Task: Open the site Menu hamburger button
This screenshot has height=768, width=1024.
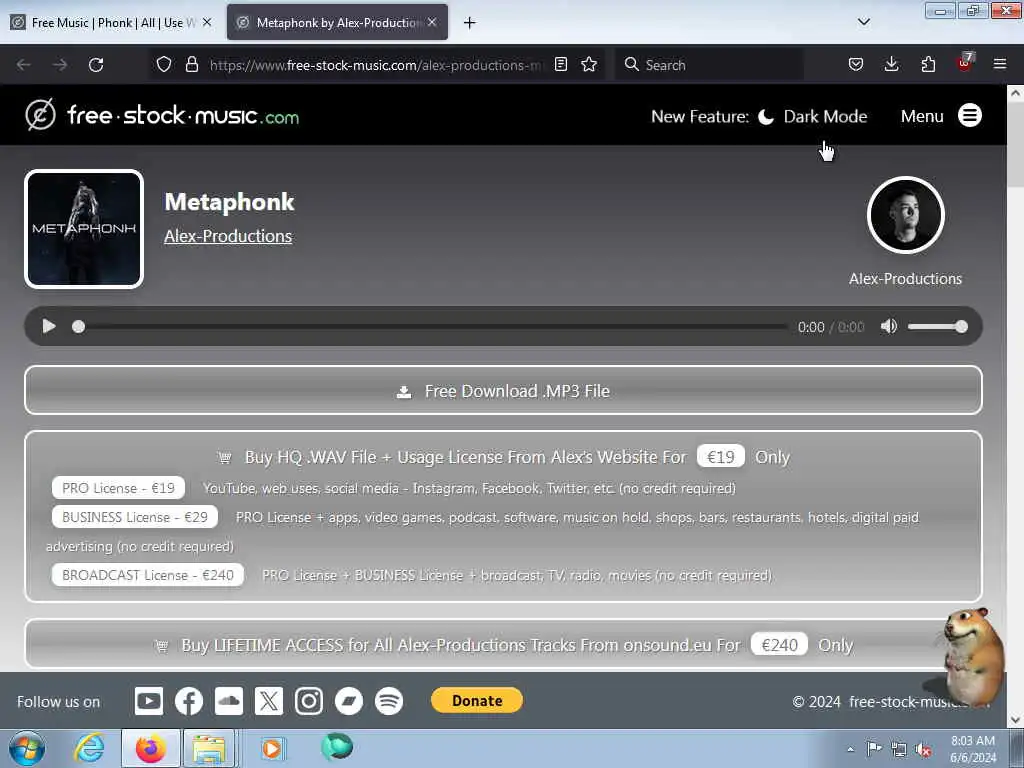Action: [970, 116]
